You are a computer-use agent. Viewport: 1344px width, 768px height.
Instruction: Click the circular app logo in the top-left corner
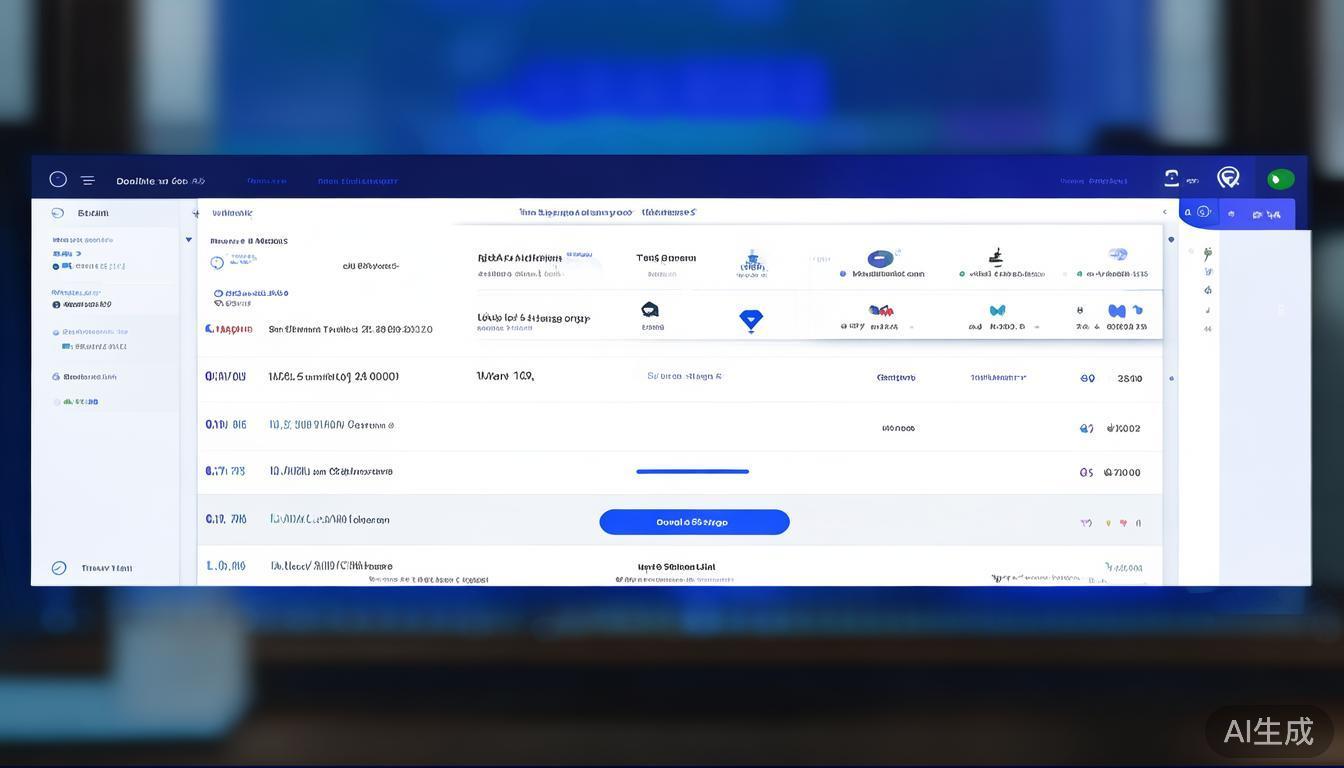click(58, 177)
